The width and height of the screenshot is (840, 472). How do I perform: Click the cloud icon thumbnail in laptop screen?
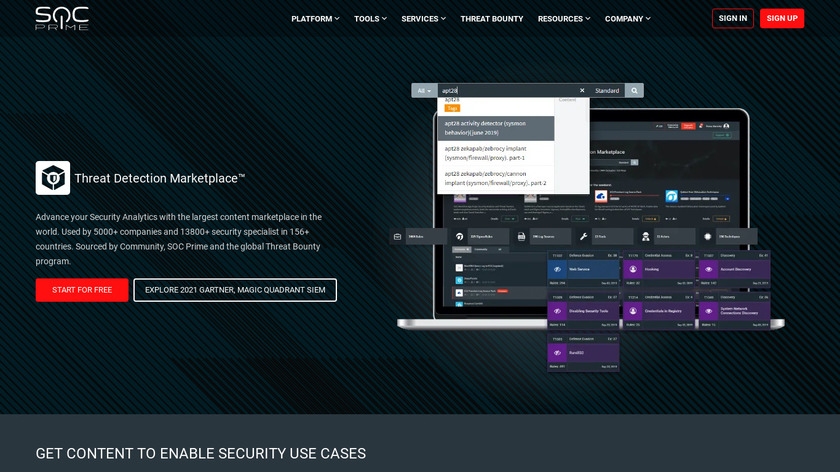click(x=601, y=197)
